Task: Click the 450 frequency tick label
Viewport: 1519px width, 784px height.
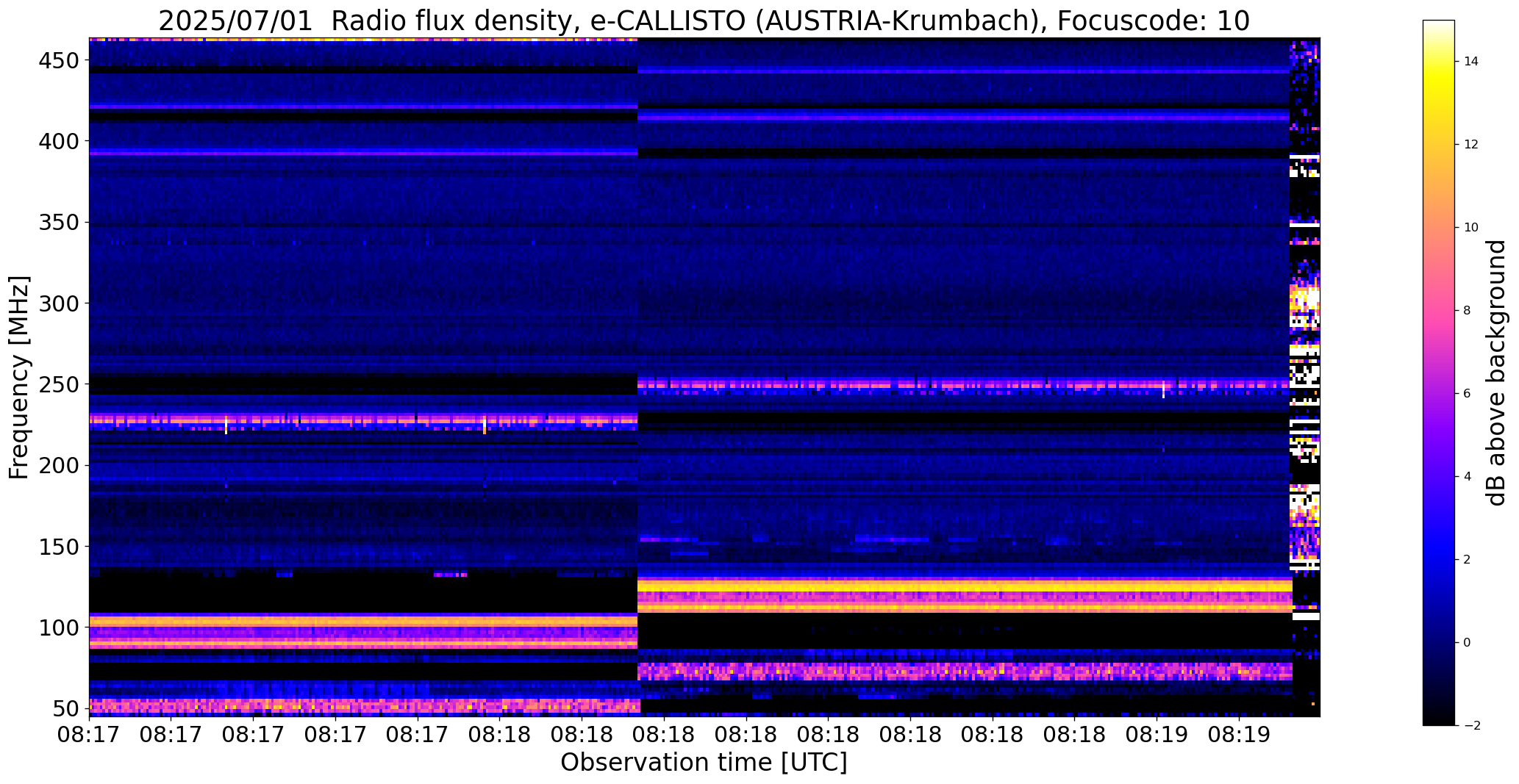Action: pos(57,60)
